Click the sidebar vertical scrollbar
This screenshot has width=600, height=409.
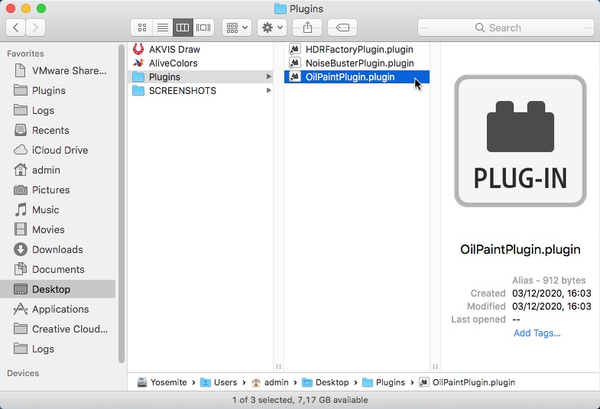121,204
